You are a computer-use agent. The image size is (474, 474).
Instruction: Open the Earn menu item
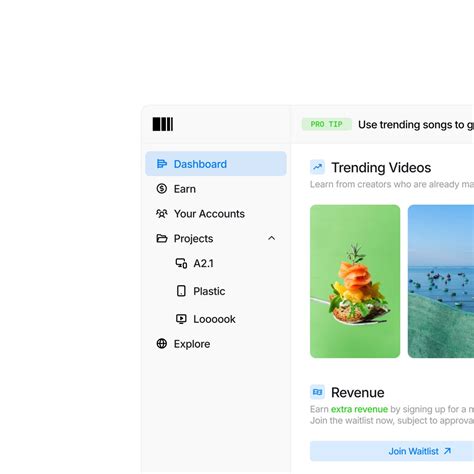pos(216,189)
